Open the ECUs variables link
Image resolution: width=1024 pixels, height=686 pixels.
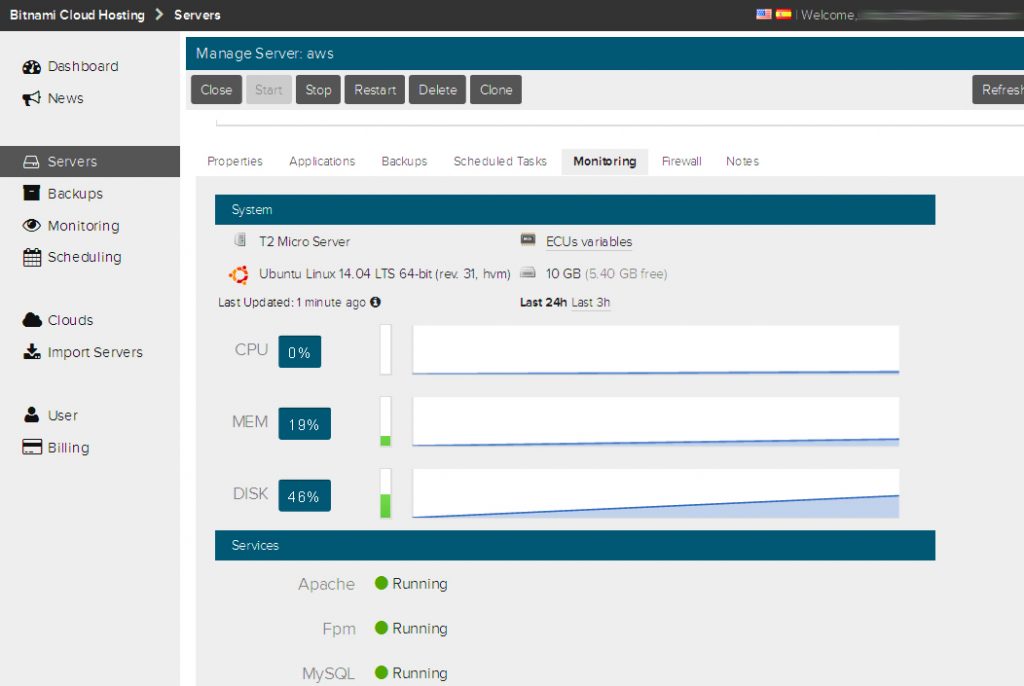[589, 242]
